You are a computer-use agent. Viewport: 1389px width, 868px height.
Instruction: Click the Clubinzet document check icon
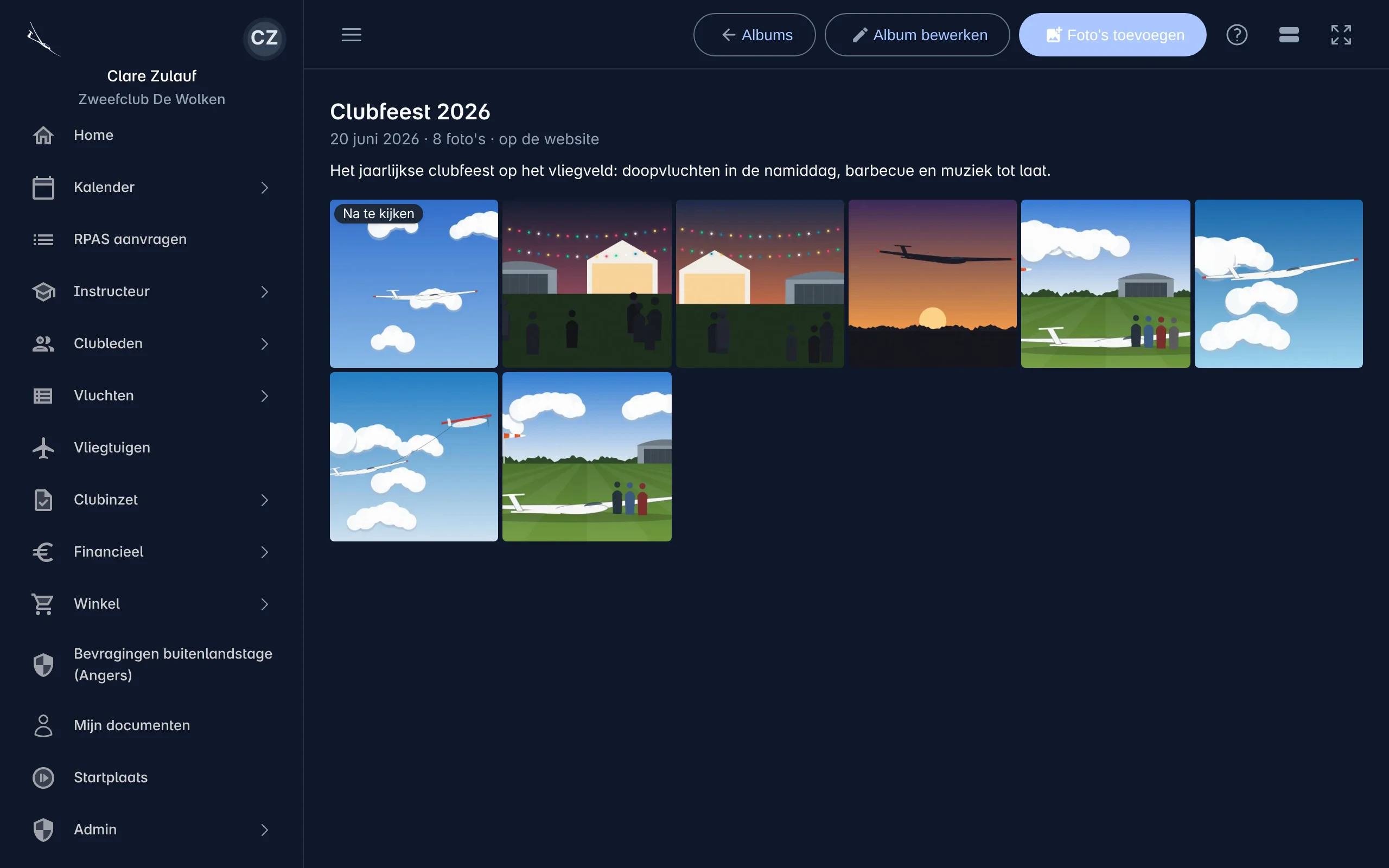(43, 500)
